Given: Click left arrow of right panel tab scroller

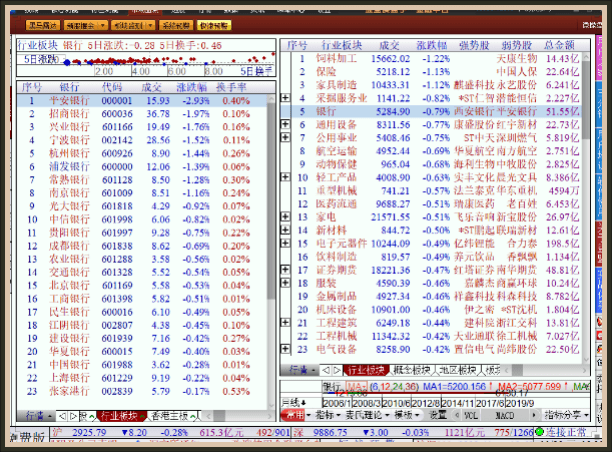Looking at the screenshot, I should [x=326, y=370].
